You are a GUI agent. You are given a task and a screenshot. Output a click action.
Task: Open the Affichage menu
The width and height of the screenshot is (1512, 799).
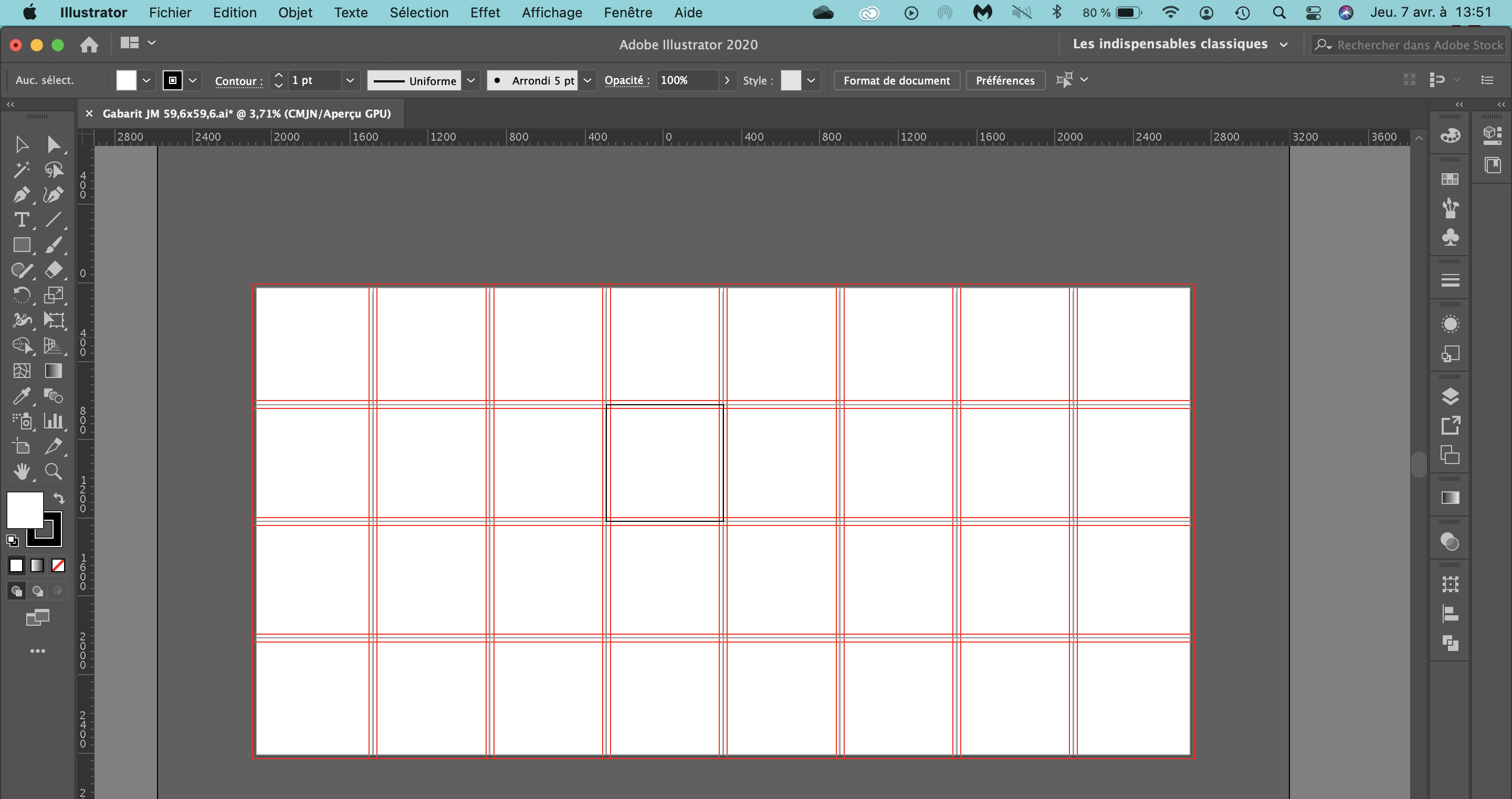[552, 12]
